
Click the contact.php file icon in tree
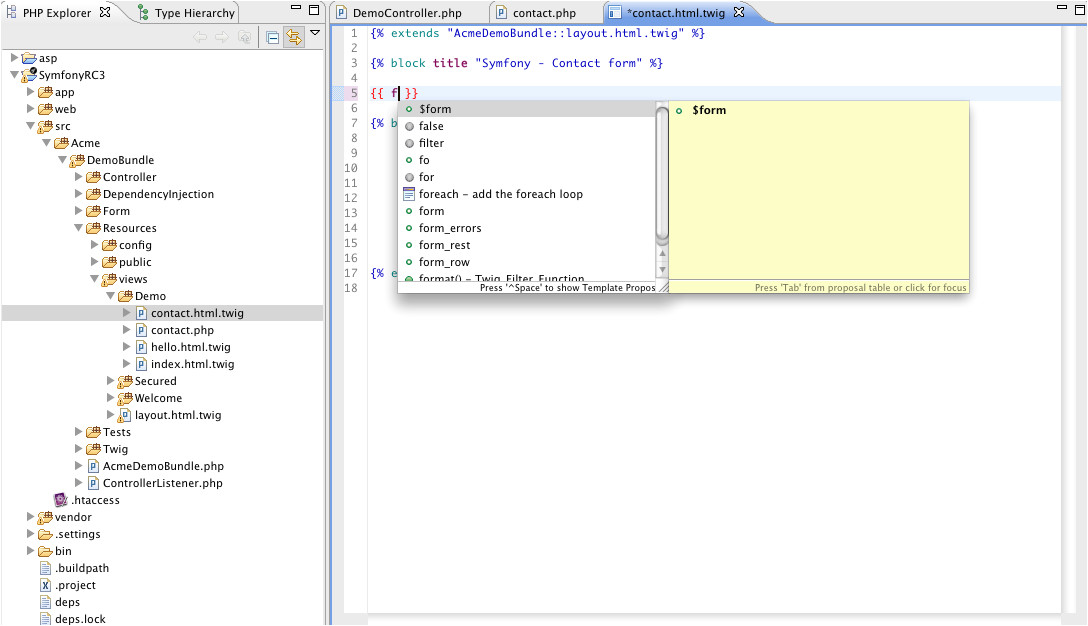pyautogui.click(x=141, y=330)
